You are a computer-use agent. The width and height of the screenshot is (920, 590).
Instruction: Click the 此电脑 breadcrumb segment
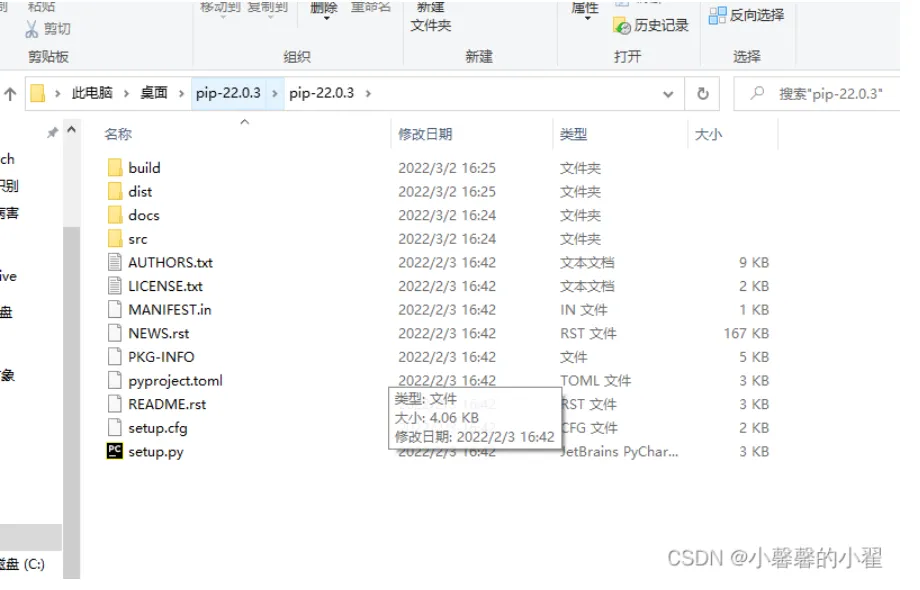(x=92, y=93)
